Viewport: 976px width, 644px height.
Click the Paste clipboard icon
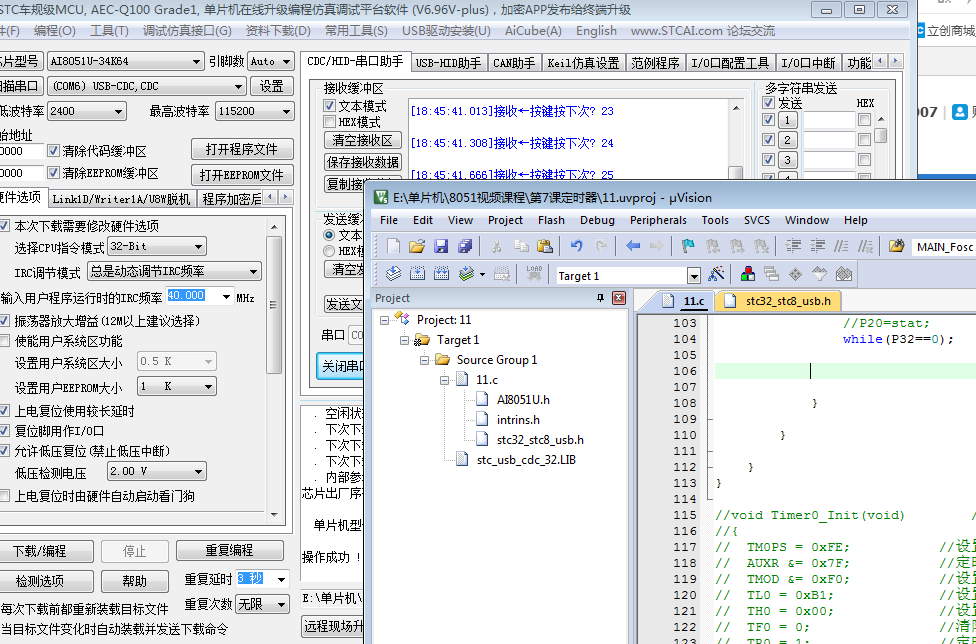[x=545, y=246]
